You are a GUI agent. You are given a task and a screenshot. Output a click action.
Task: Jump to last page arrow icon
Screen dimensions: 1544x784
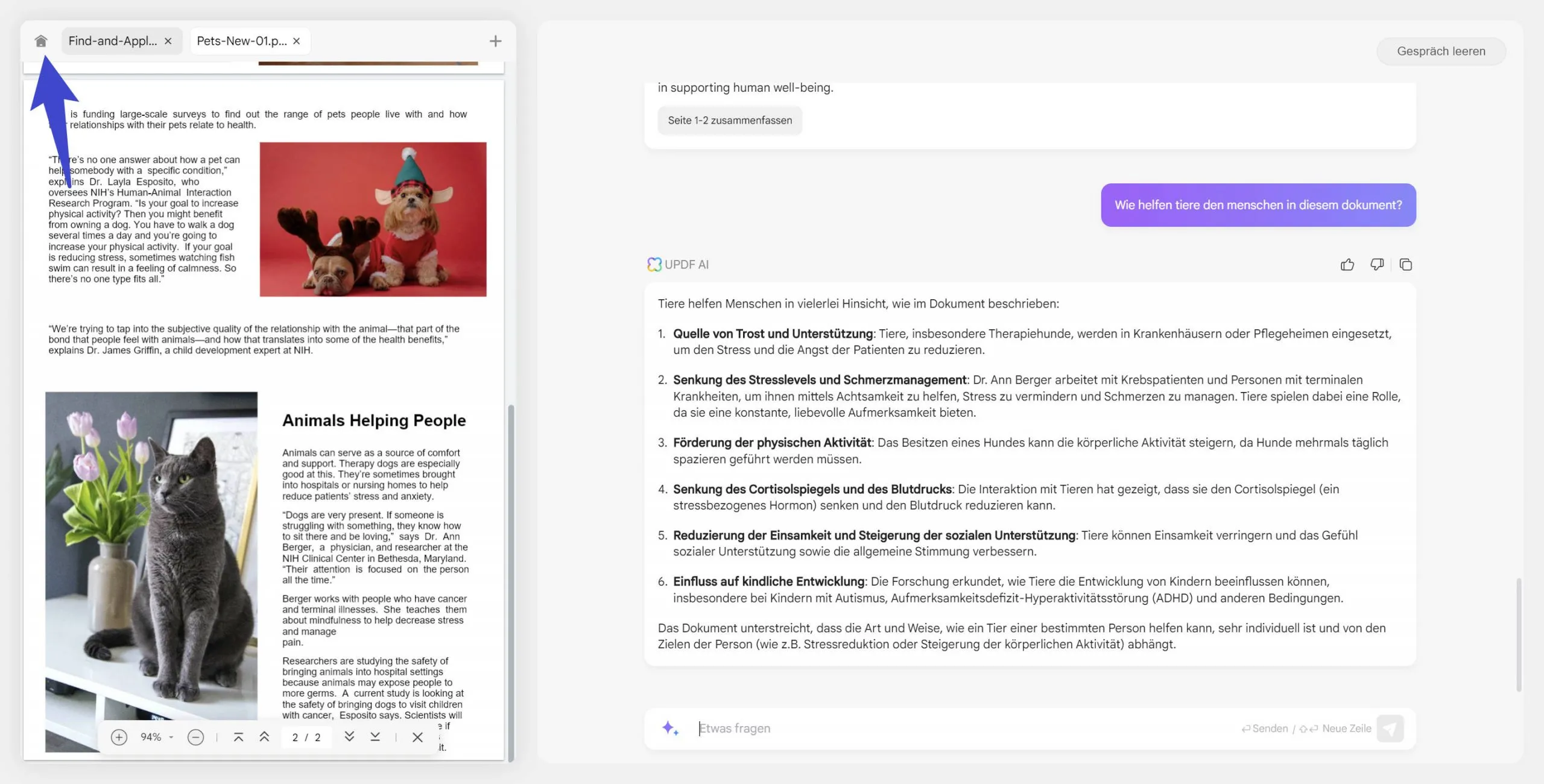[x=375, y=737]
